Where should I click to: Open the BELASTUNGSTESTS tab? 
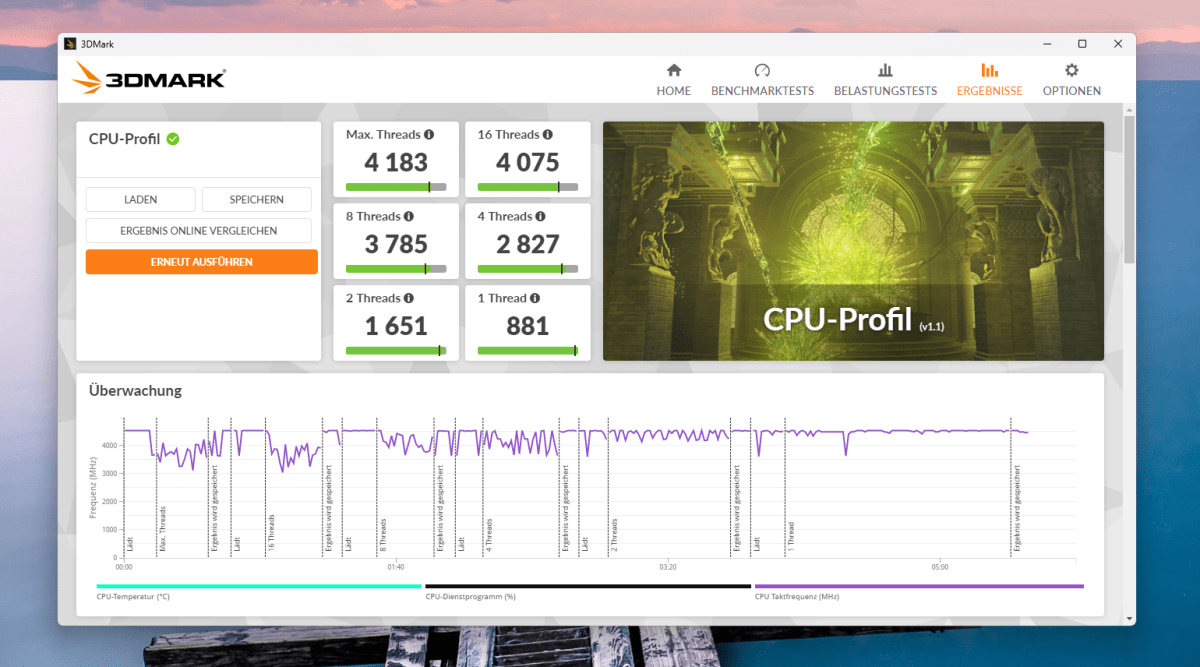[x=885, y=80]
